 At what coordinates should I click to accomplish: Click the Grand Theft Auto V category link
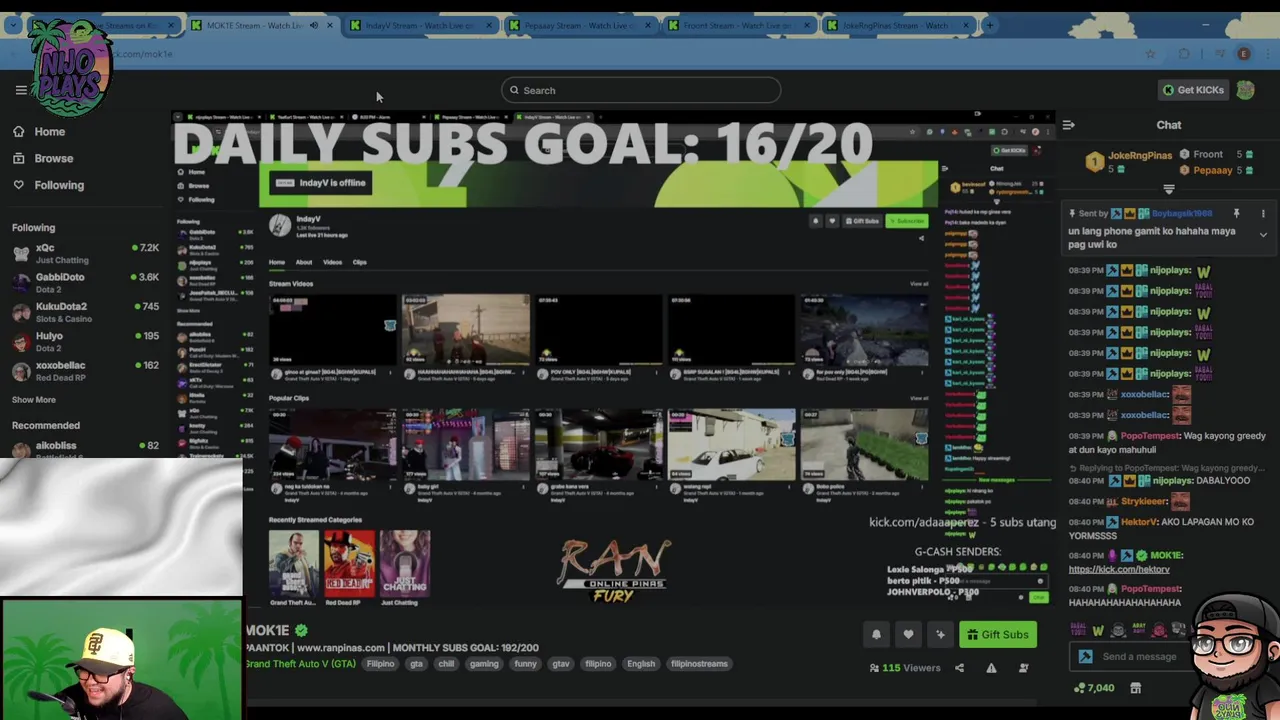click(300, 664)
